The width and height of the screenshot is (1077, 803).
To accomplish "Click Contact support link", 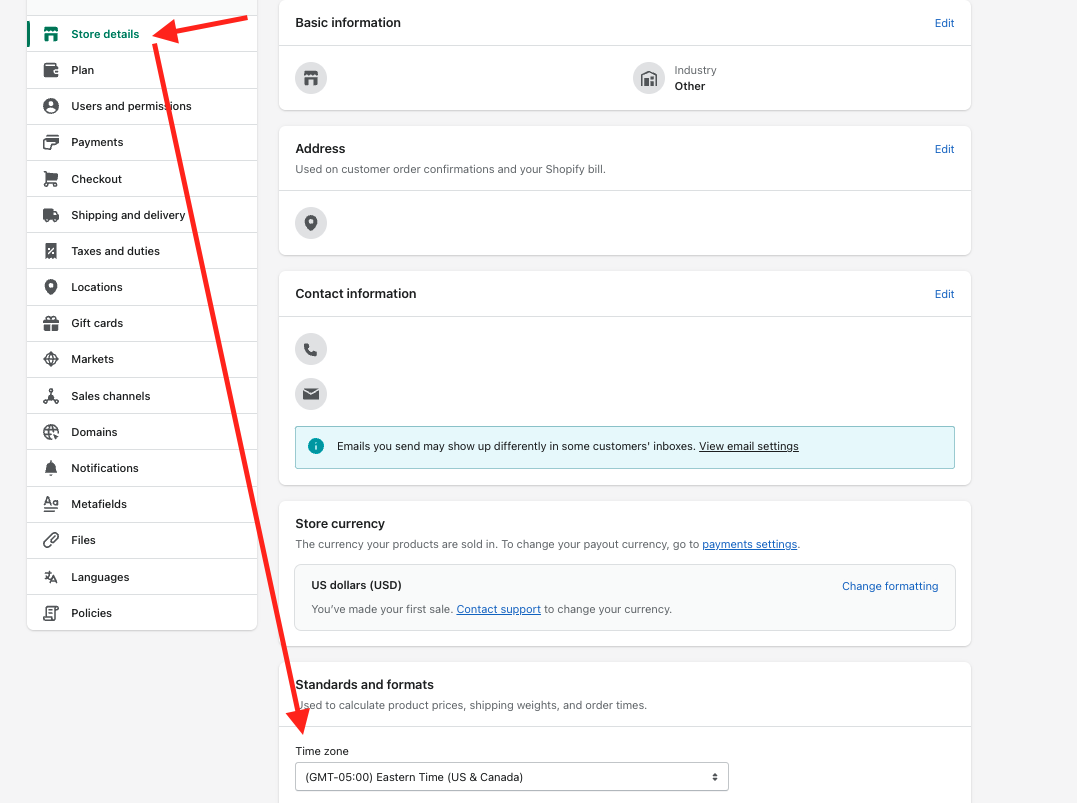I will tap(499, 609).
